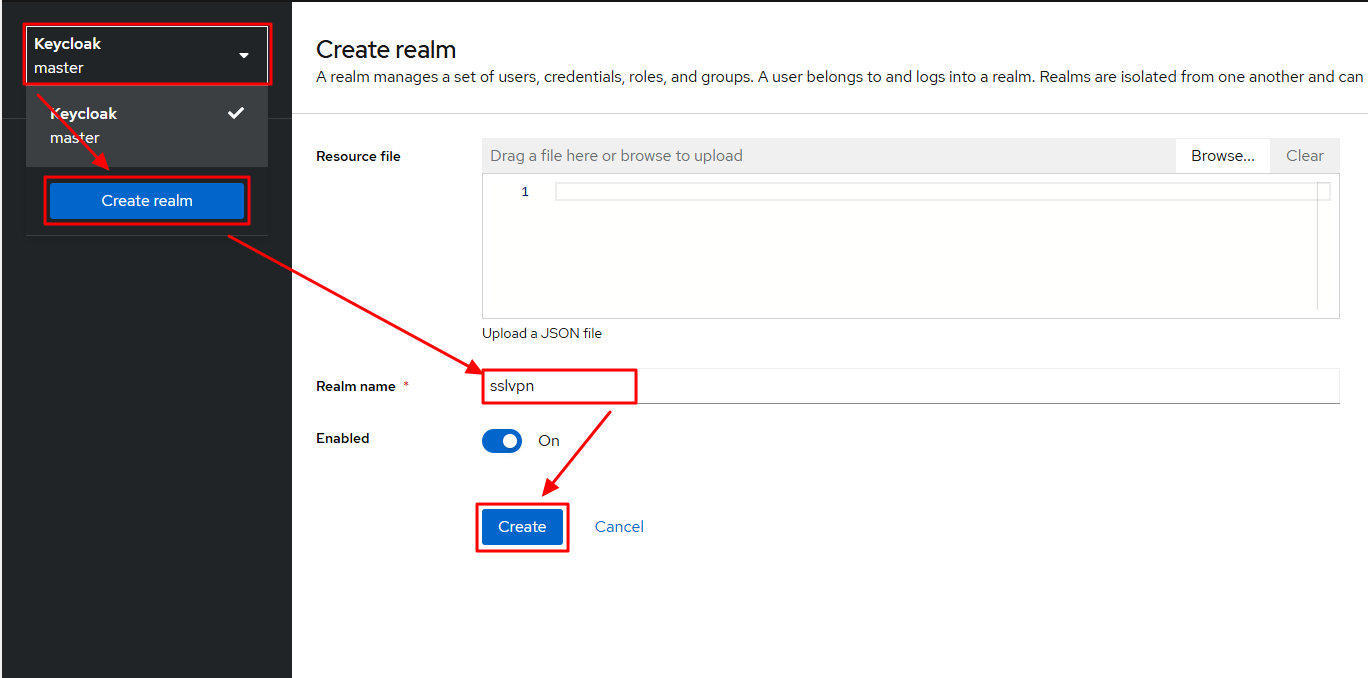Click the Realm name input containing sslvpn

(x=910, y=386)
